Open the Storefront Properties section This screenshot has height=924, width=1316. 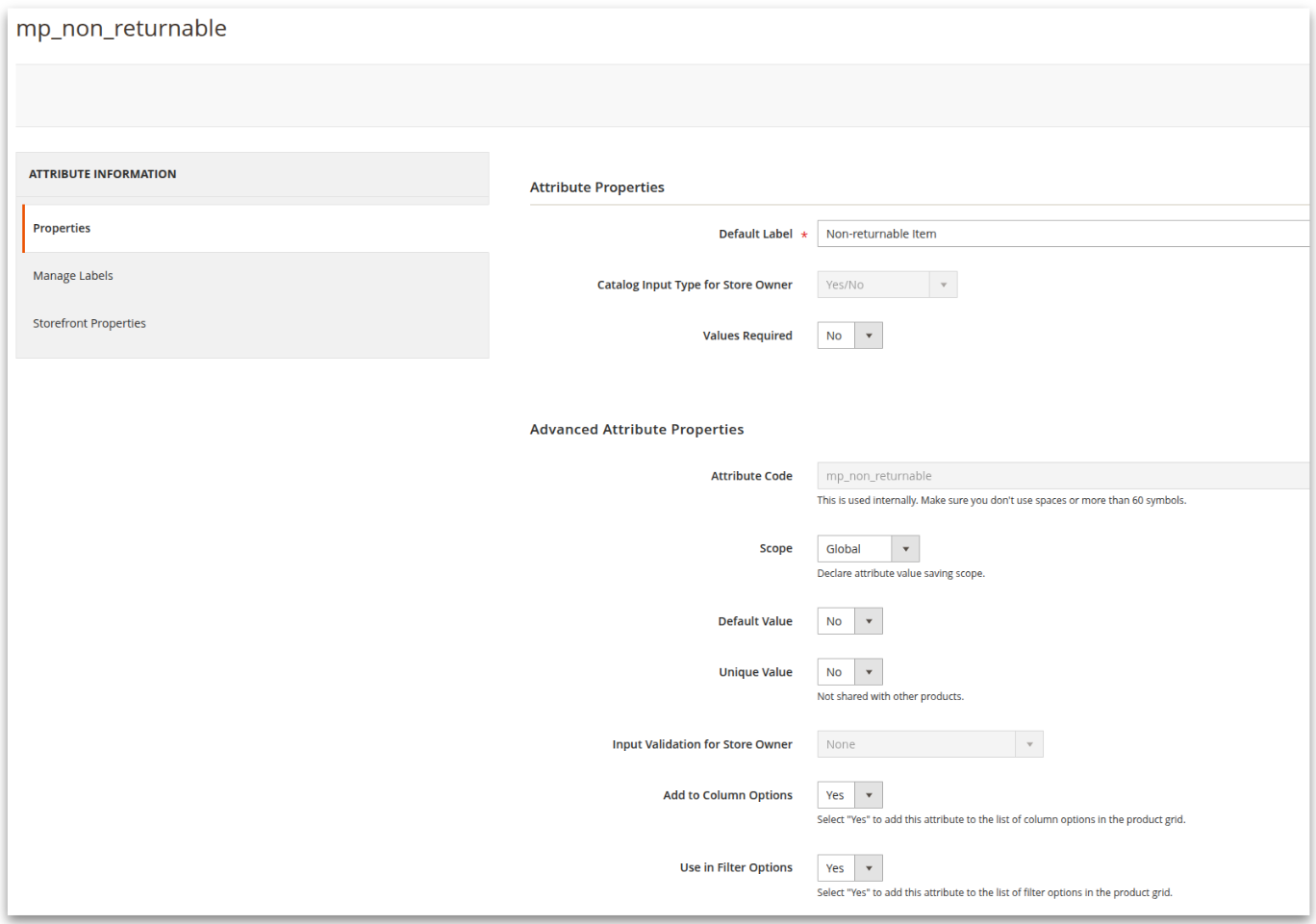pos(89,323)
